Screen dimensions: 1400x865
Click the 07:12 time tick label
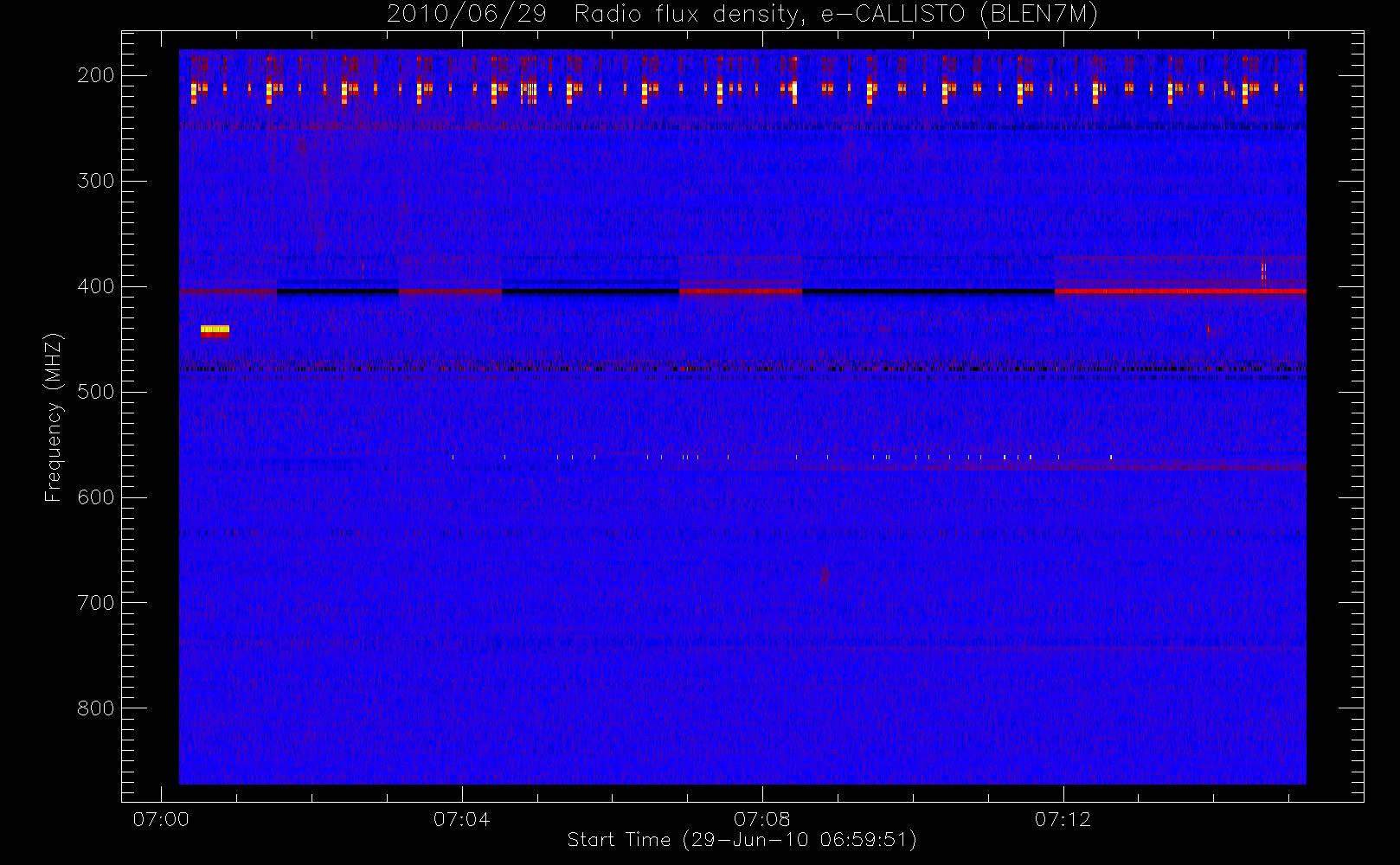click(x=1063, y=819)
